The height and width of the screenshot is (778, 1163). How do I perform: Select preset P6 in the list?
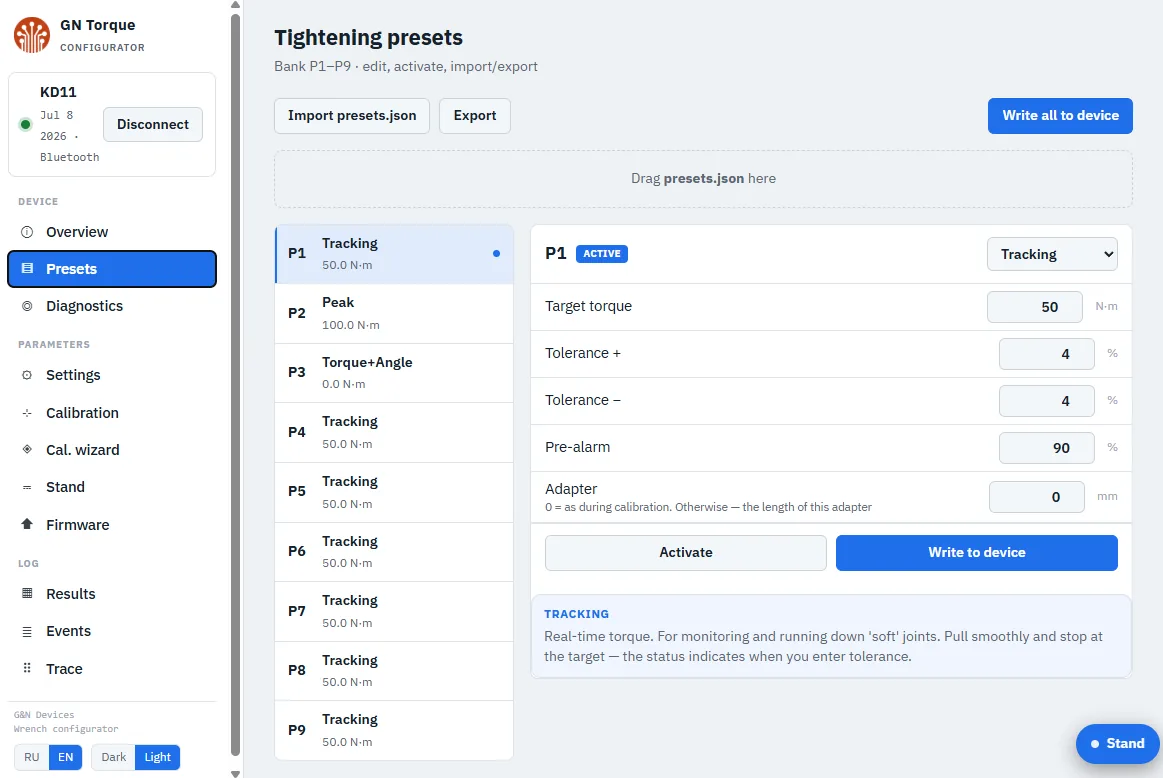pyautogui.click(x=394, y=552)
